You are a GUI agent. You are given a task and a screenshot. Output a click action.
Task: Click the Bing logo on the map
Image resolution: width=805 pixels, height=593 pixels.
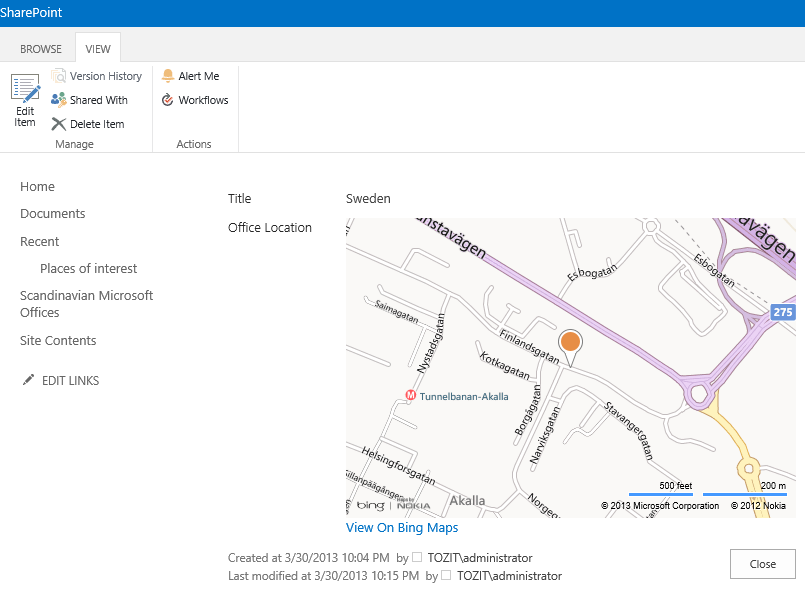coord(370,505)
